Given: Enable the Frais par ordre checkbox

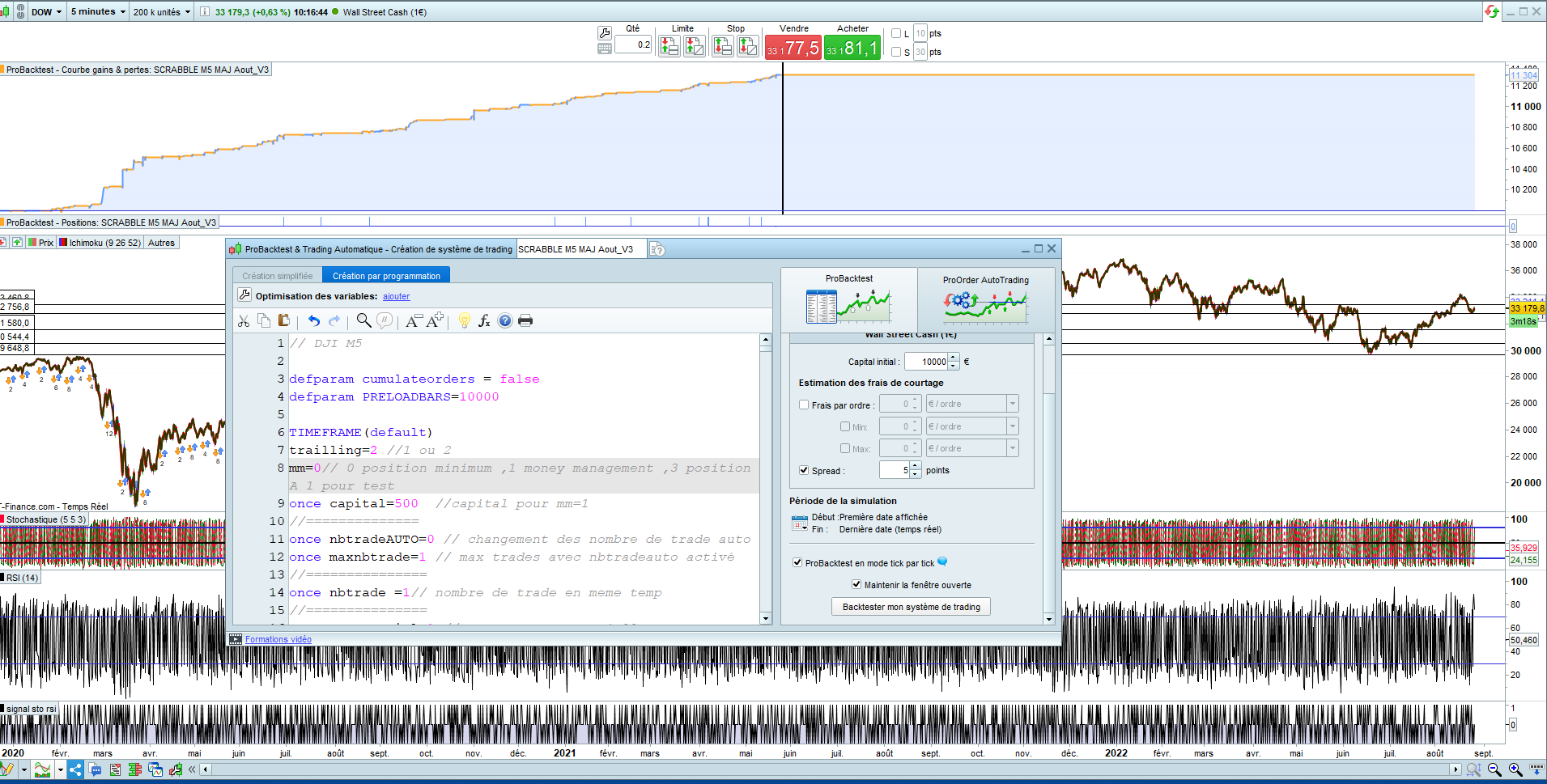Looking at the screenshot, I should point(804,405).
